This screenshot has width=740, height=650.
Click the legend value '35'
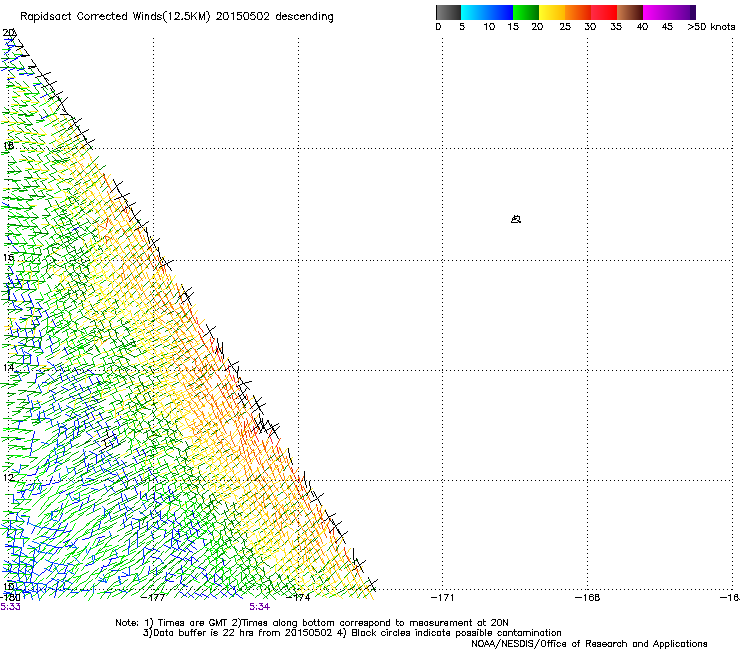(616, 27)
